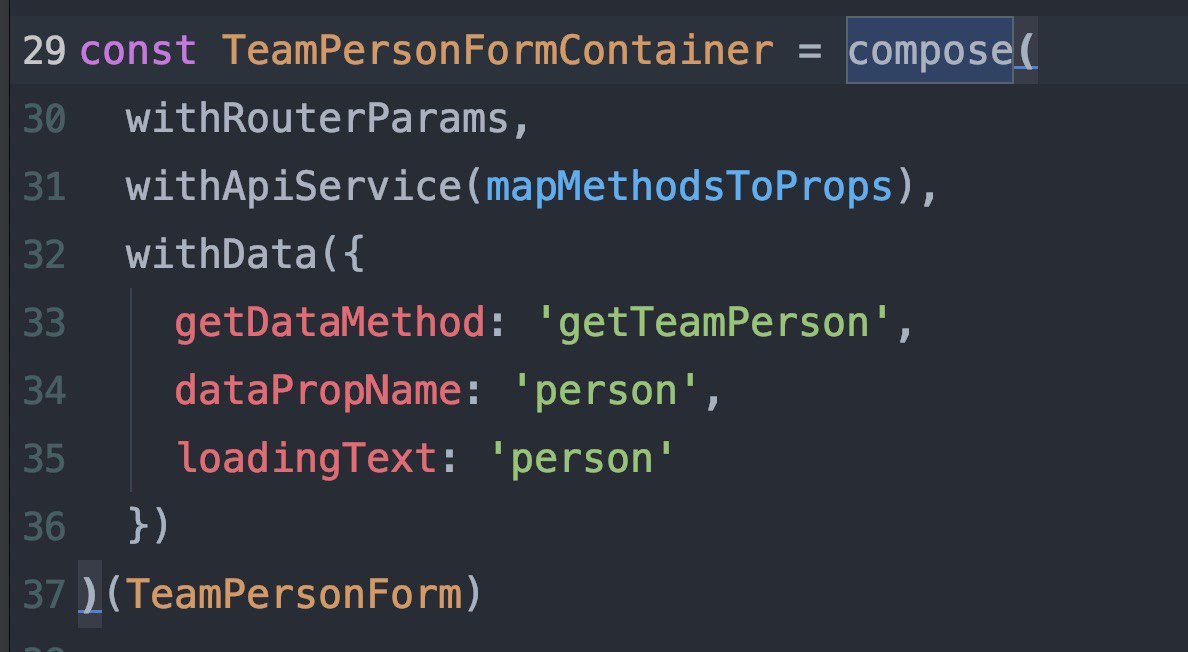
Task: Click the 'person' string after loadingText
Action: [x=580, y=459]
